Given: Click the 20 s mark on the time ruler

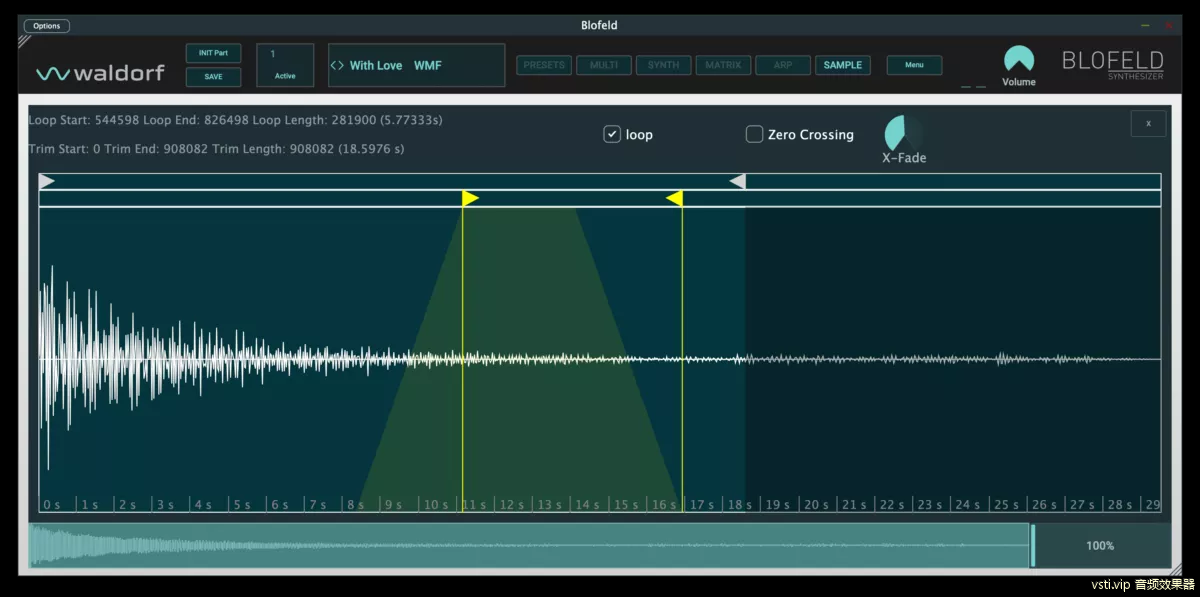Looking at the screenshot, I should (x=817, y=505).
